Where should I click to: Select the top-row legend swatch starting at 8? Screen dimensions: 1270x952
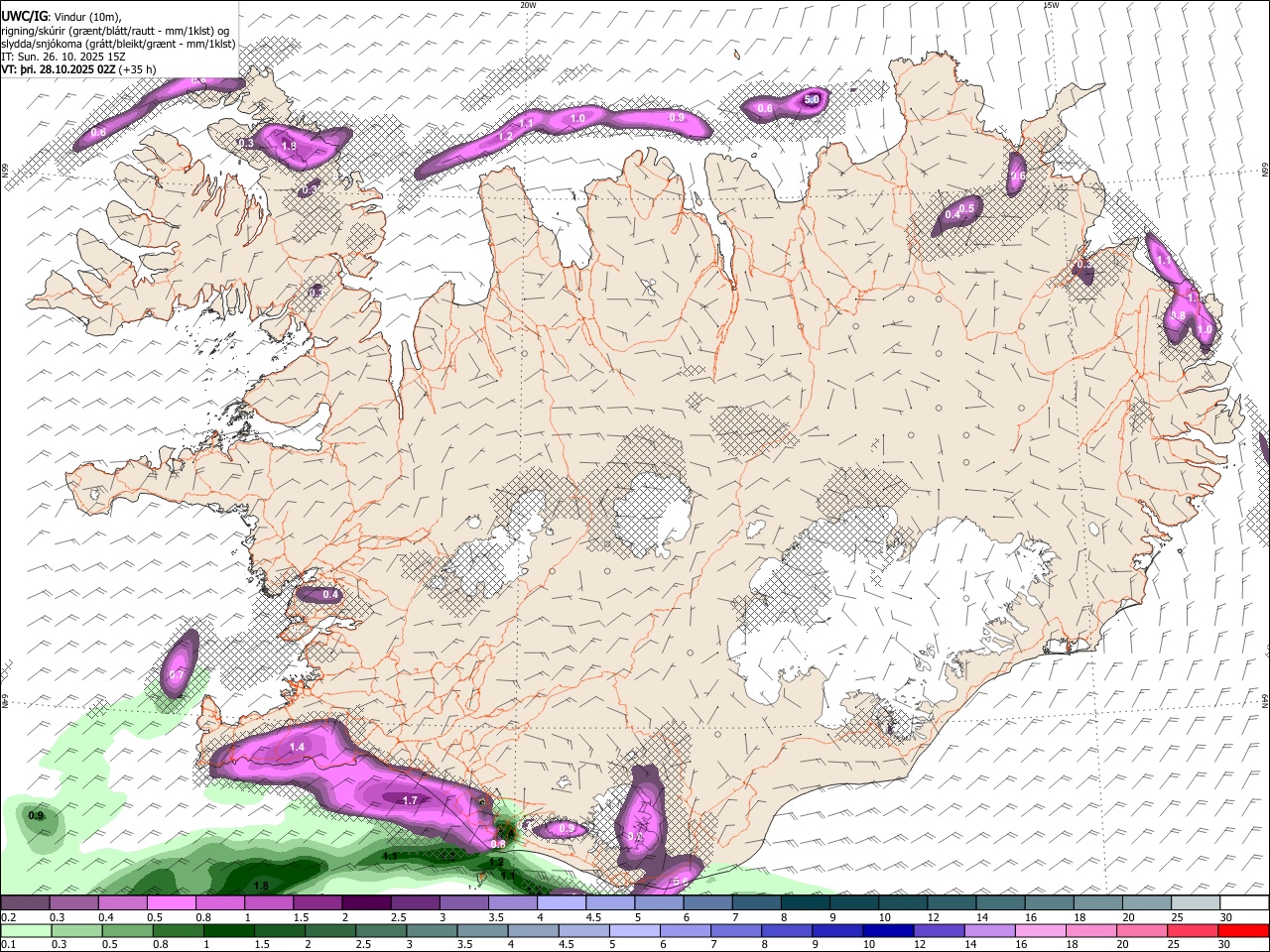tap(806, 902)
